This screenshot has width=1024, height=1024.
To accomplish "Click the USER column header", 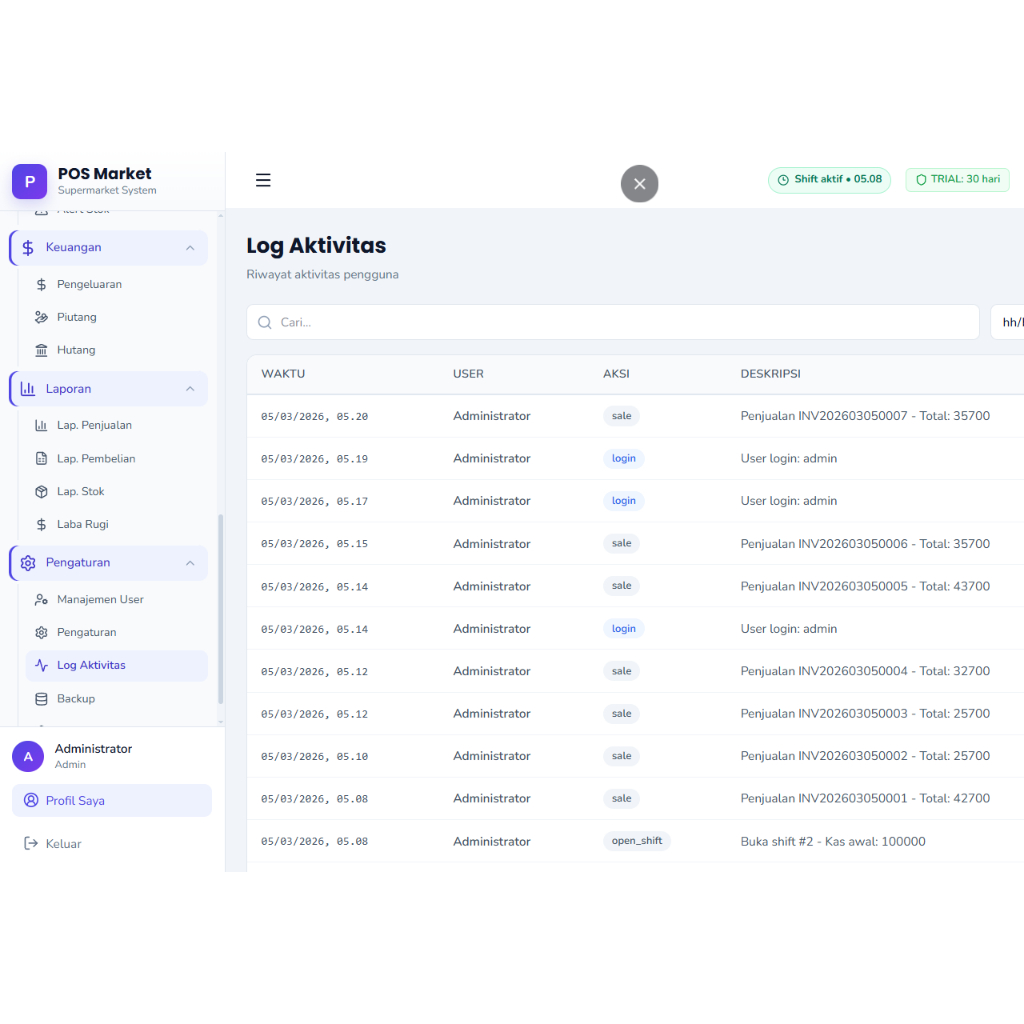I will 468,374.
